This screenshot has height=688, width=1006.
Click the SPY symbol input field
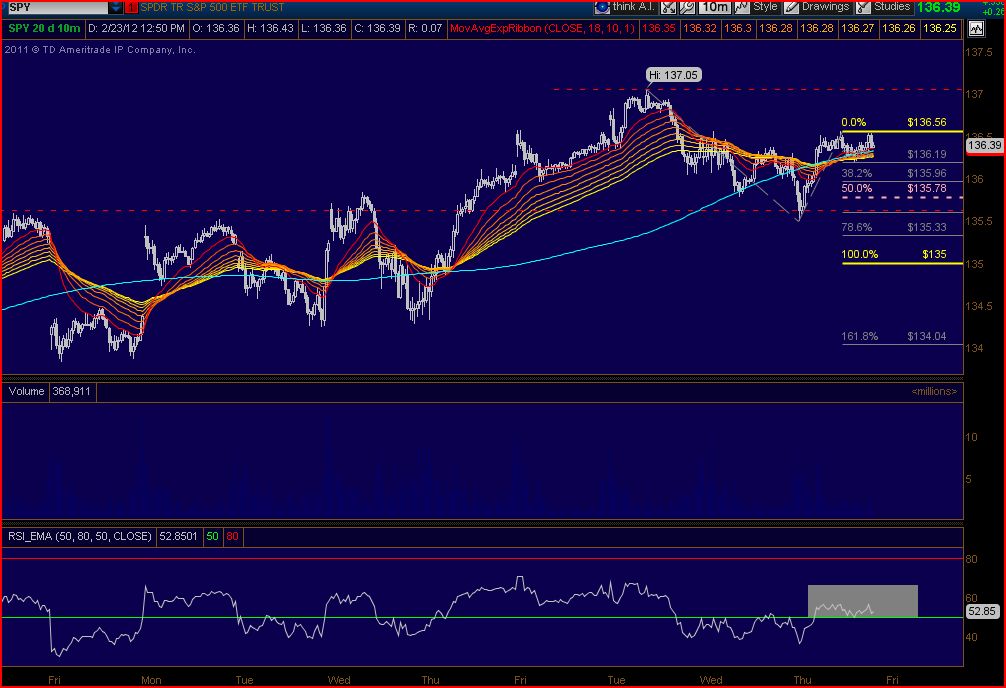pos(56,8)
